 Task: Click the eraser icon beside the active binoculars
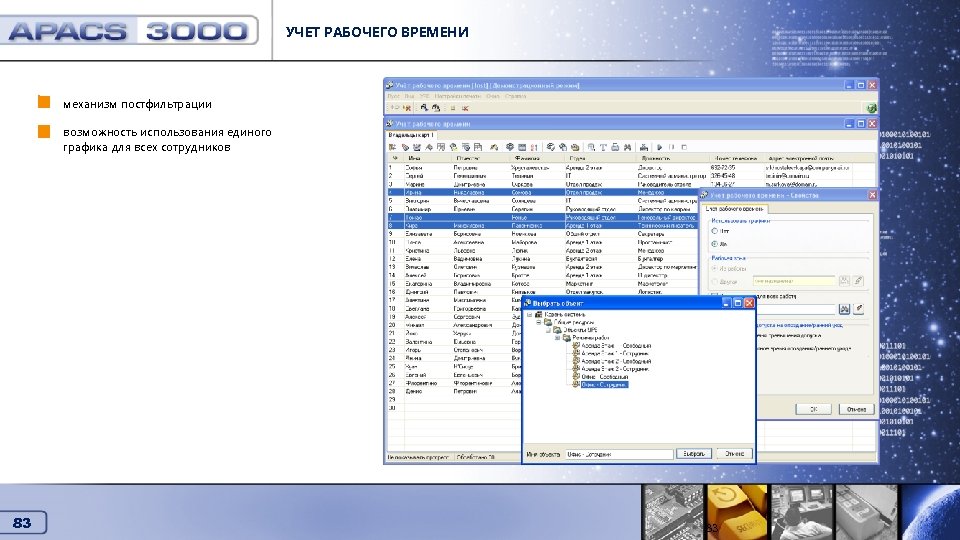click(x=858, y=309)
